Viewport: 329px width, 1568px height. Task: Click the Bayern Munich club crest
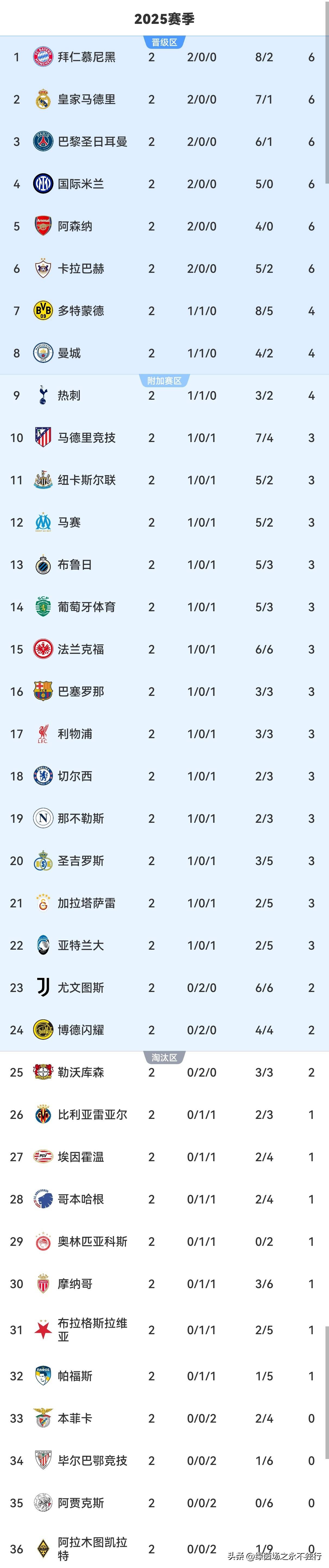(43, 57)
